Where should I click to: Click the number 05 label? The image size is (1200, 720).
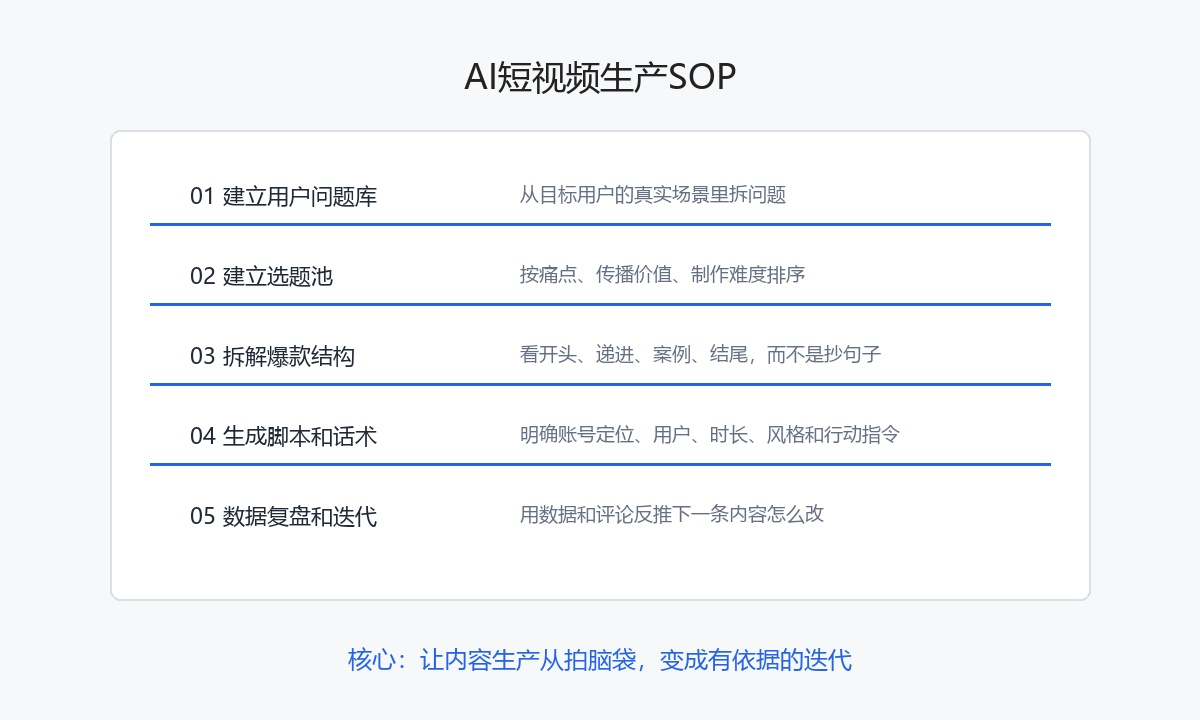[x=203, y=517]
